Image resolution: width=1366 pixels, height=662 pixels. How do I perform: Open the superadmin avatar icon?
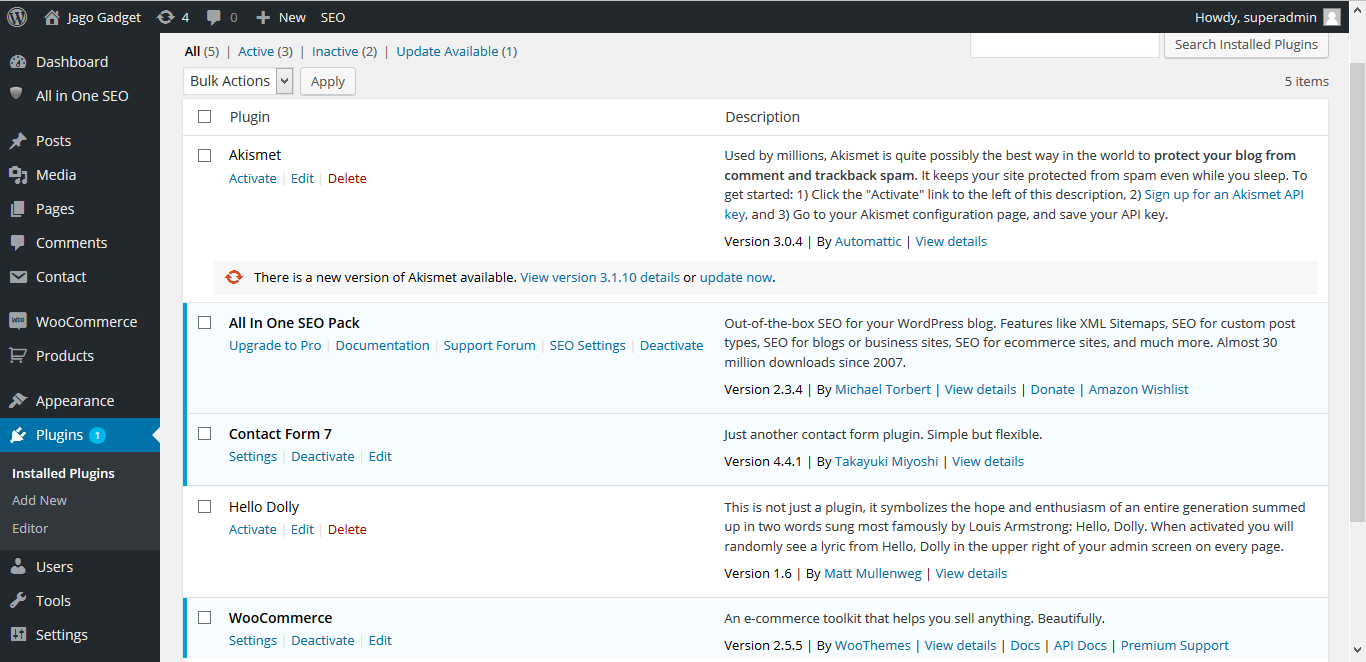click(x=1332, y=17)
